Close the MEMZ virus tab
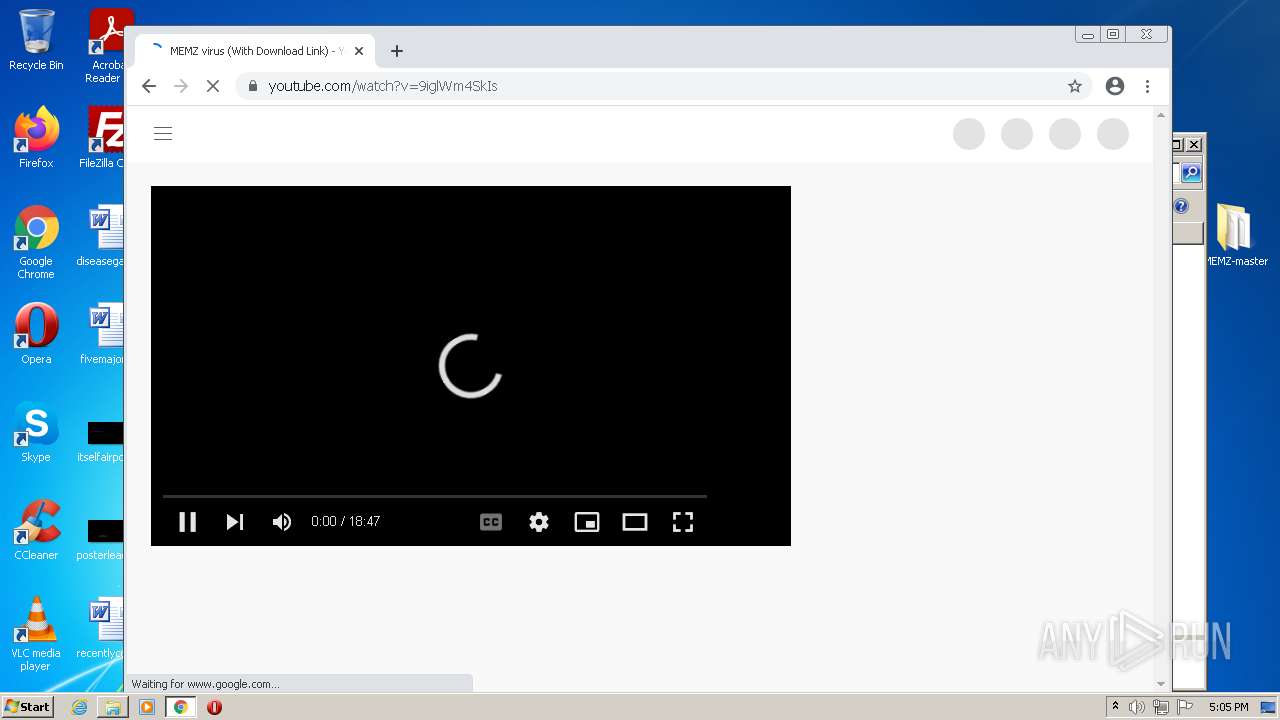Viewport: 1280px width, 720px height. [x=359, y=51]
